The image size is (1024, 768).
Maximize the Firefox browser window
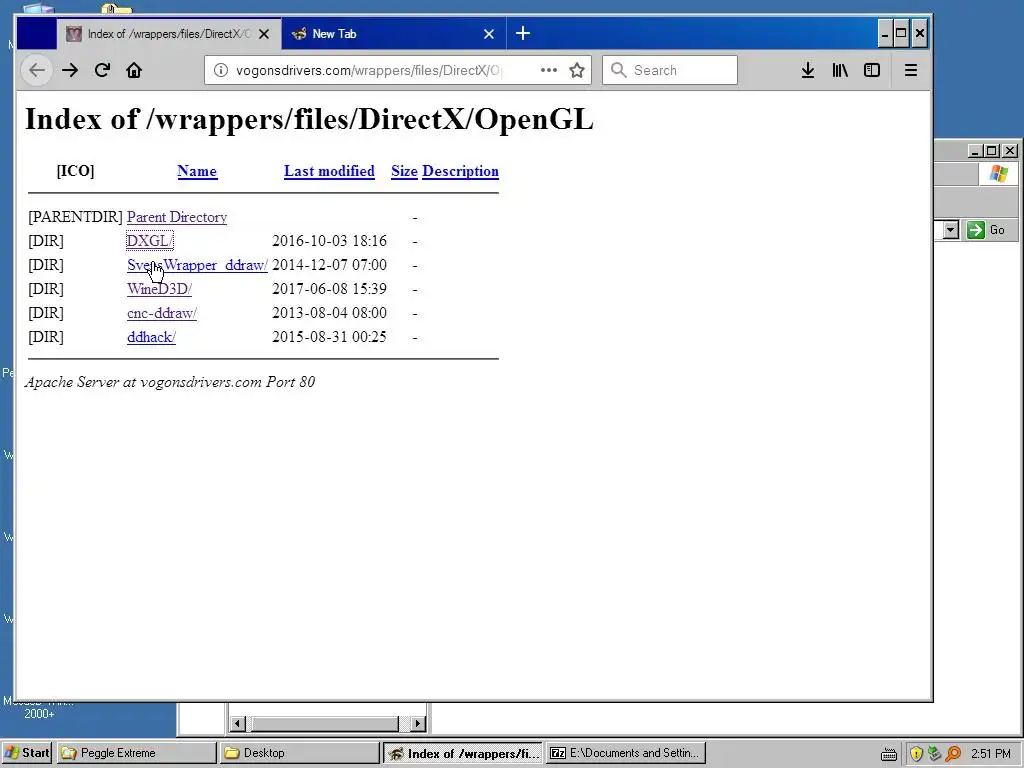pos(901,33)
